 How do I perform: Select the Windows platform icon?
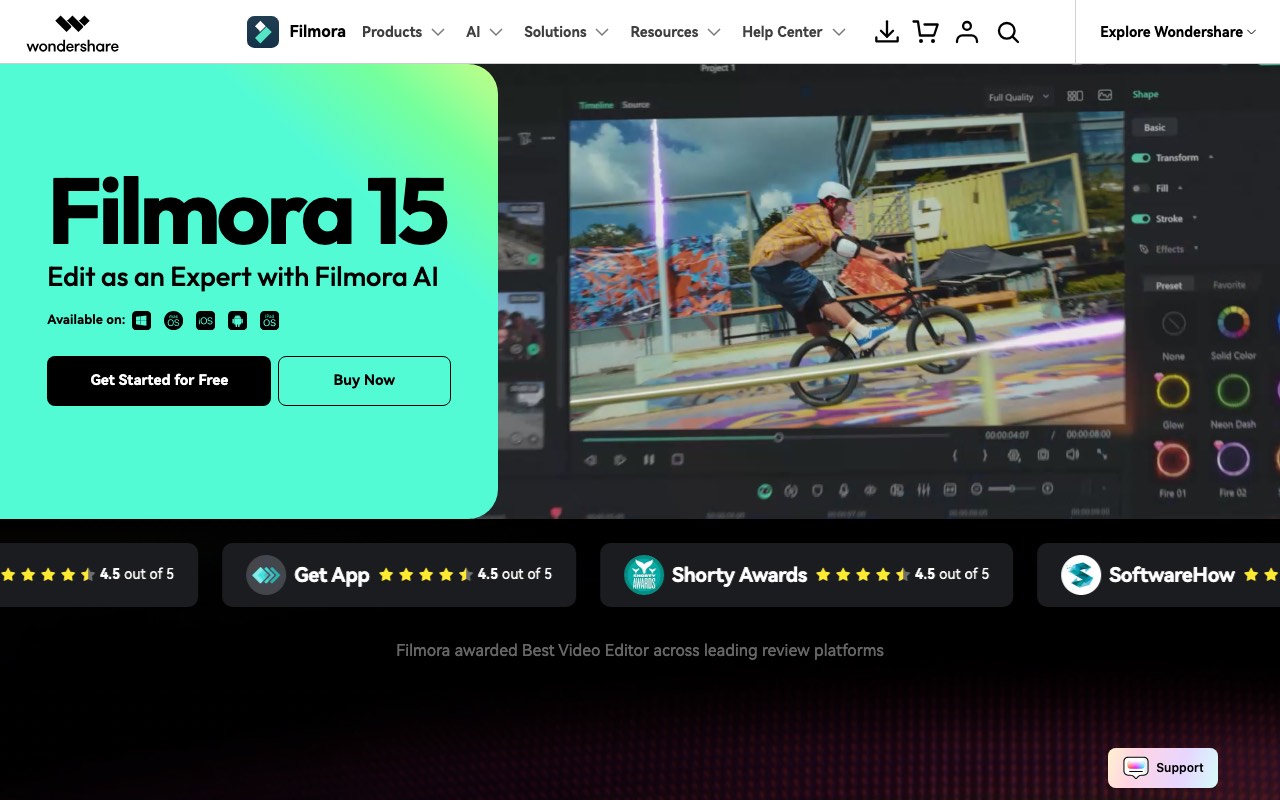[x=141, y=320]
